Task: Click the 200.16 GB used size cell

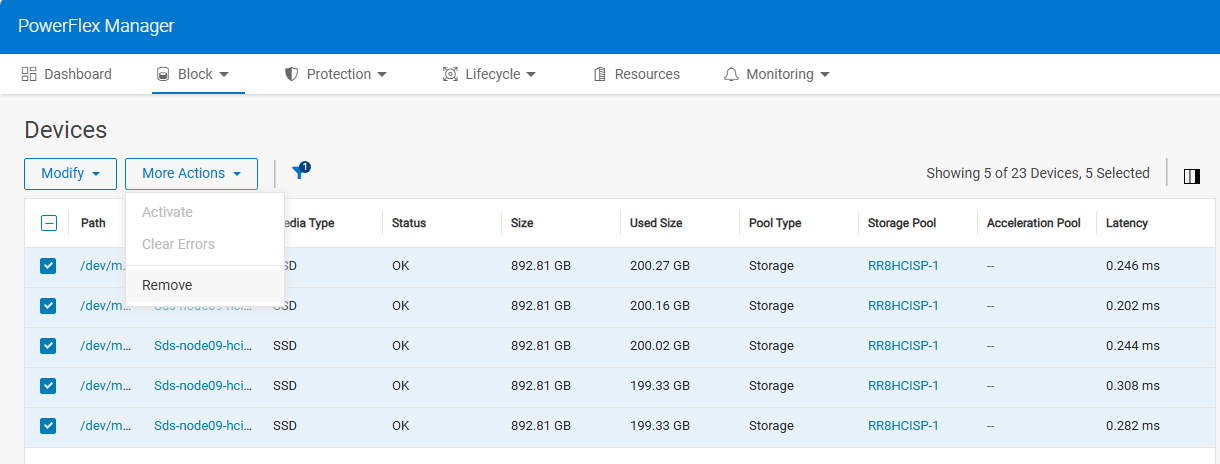Action: 660,306
